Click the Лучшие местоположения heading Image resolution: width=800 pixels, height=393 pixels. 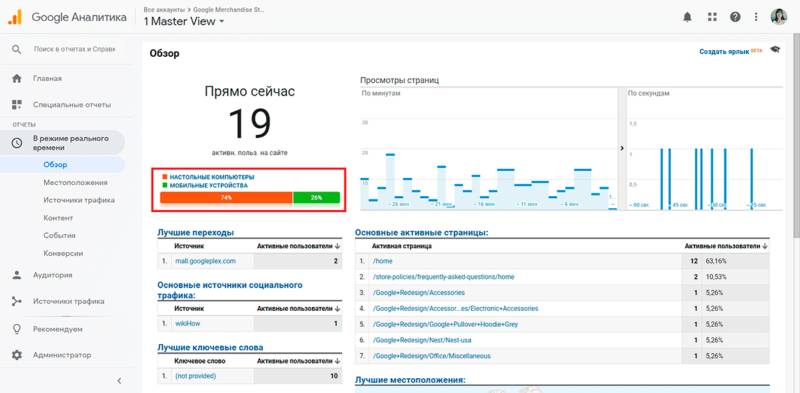click(x=410, y=380)
